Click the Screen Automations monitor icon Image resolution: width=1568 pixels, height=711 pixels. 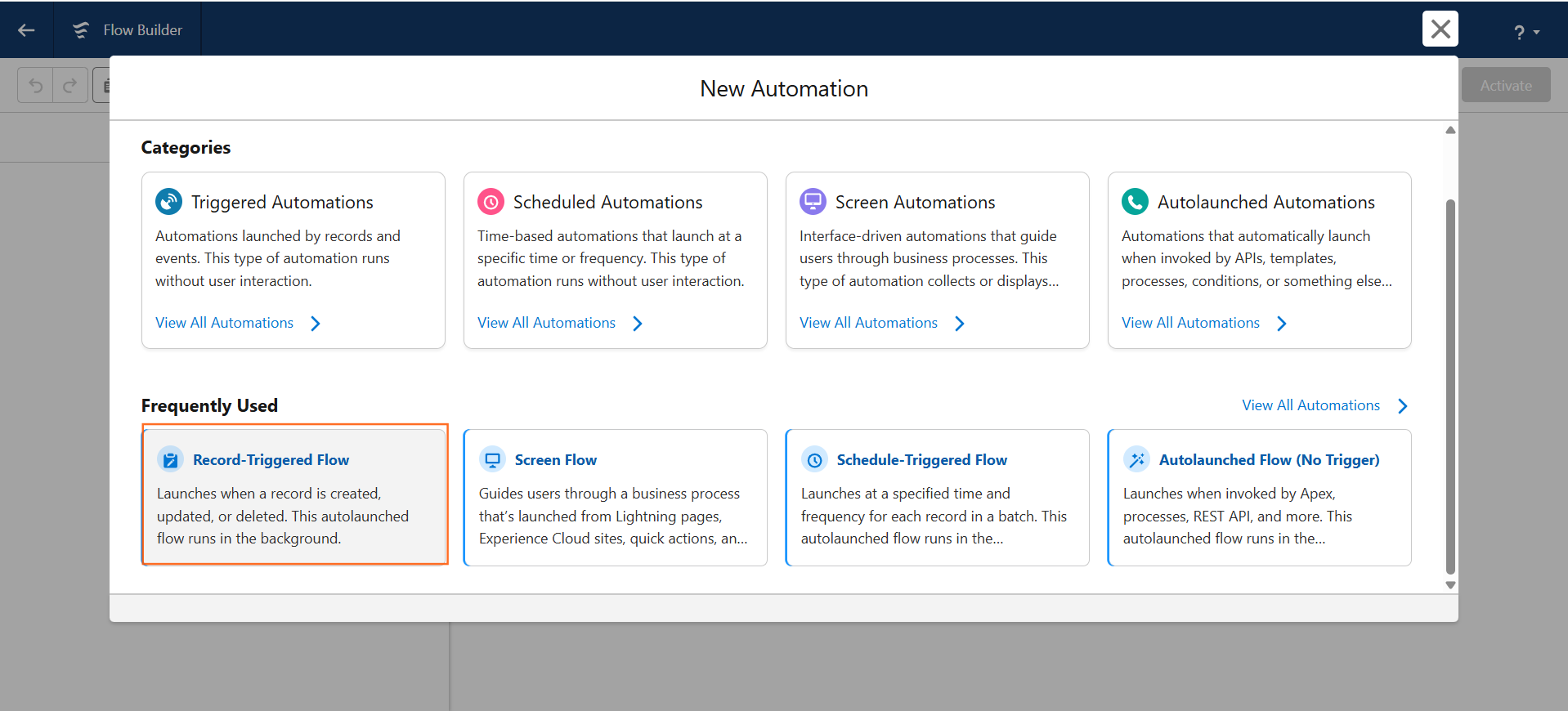pyautogui.click(x=813, y=202)
